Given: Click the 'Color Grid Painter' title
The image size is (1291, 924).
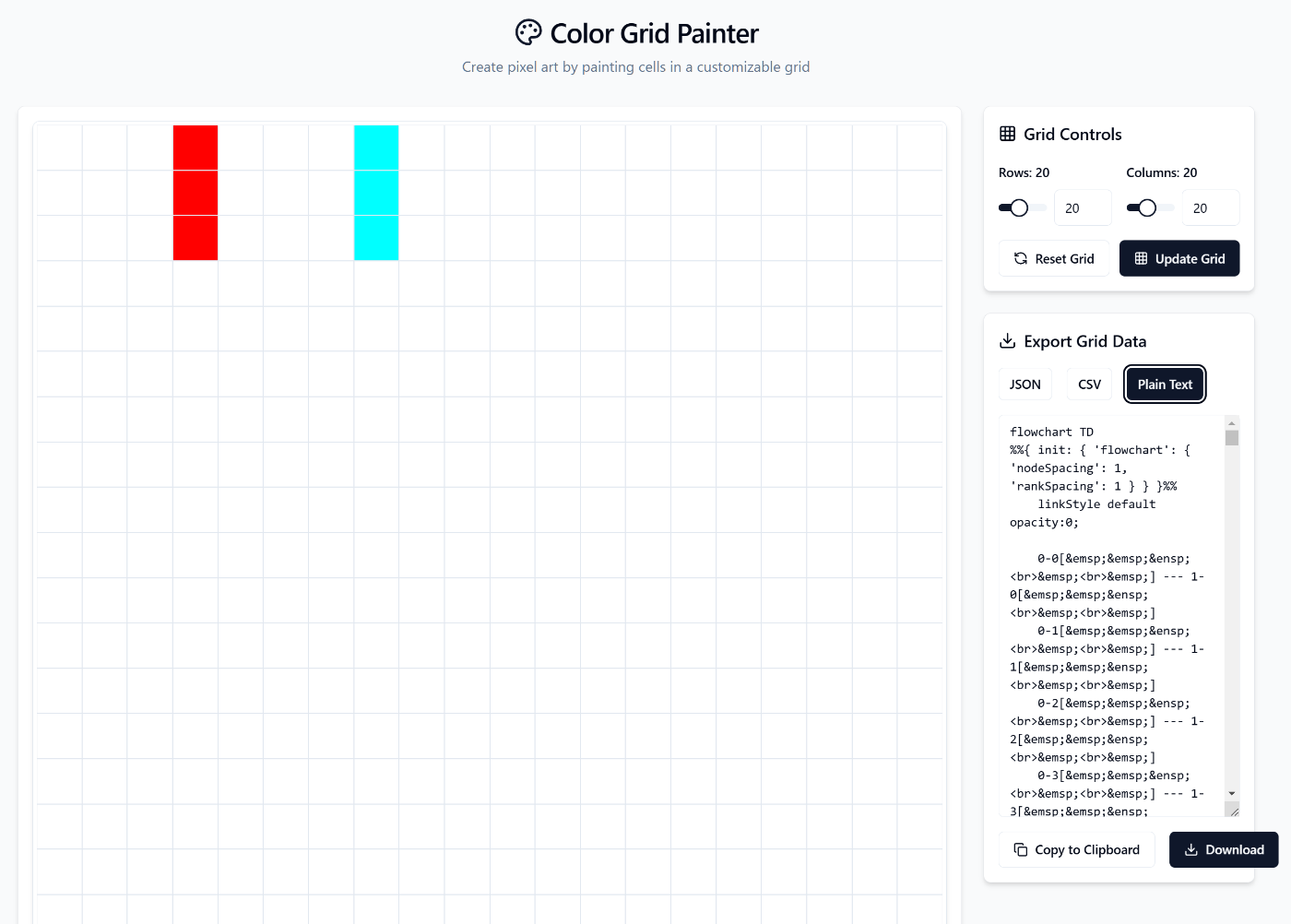Looking at the screenshot, I should 654,33.
